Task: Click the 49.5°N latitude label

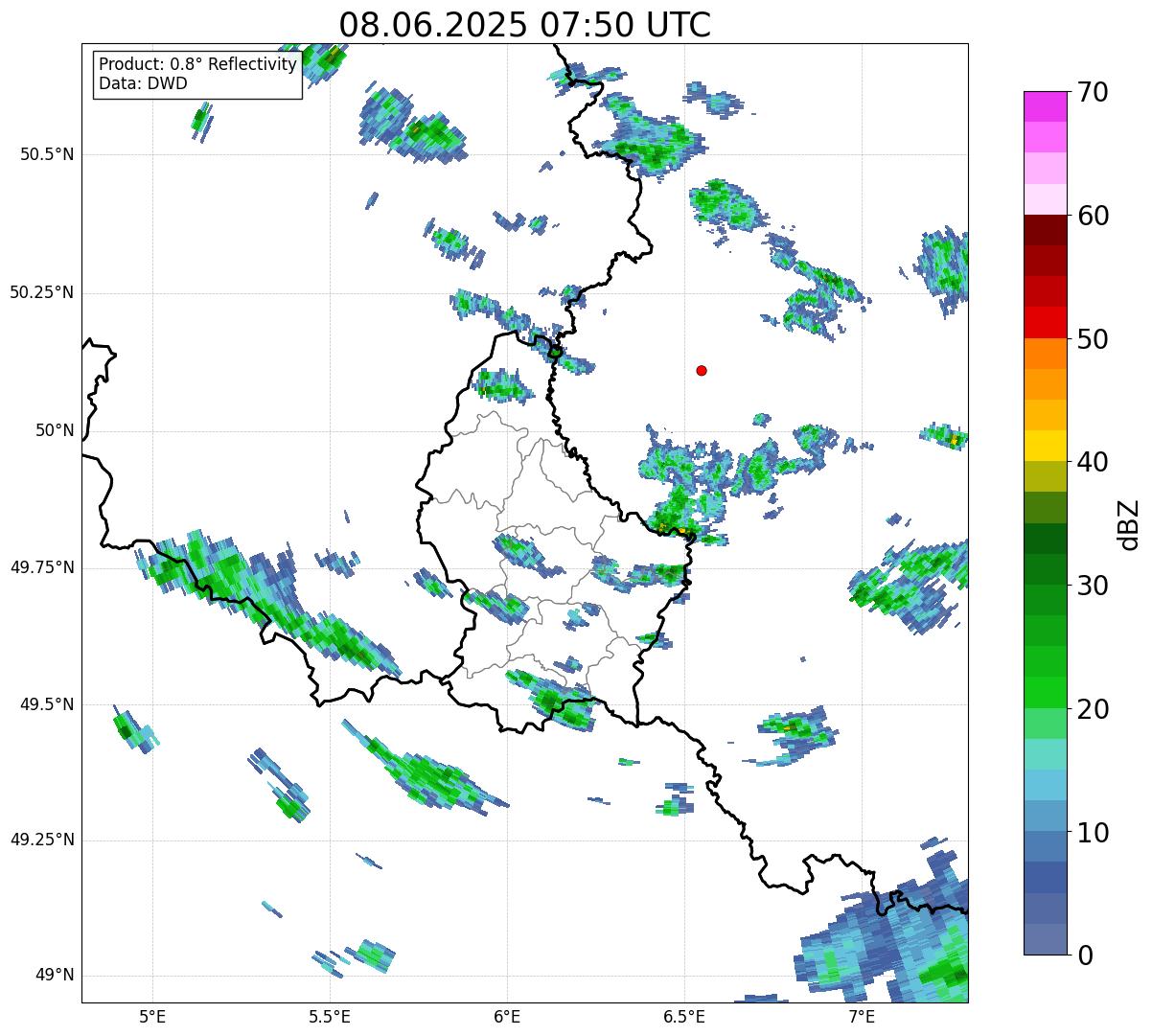Action: coord(47,704)
